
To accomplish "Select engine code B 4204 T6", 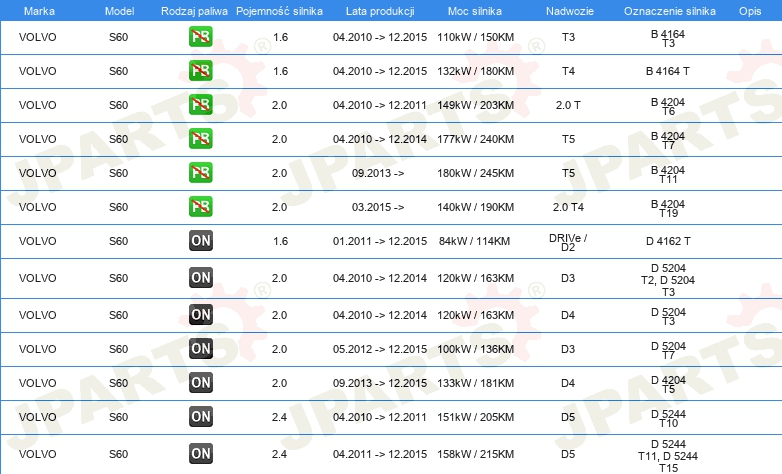I will 668,106.
